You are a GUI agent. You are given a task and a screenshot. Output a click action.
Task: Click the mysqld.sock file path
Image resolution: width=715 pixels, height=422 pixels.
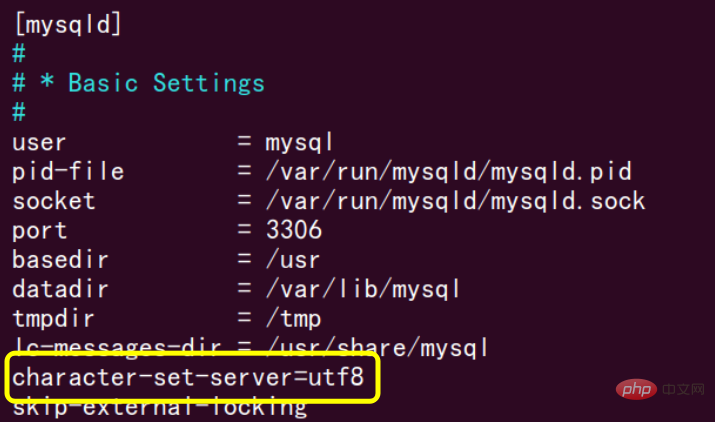455,201
